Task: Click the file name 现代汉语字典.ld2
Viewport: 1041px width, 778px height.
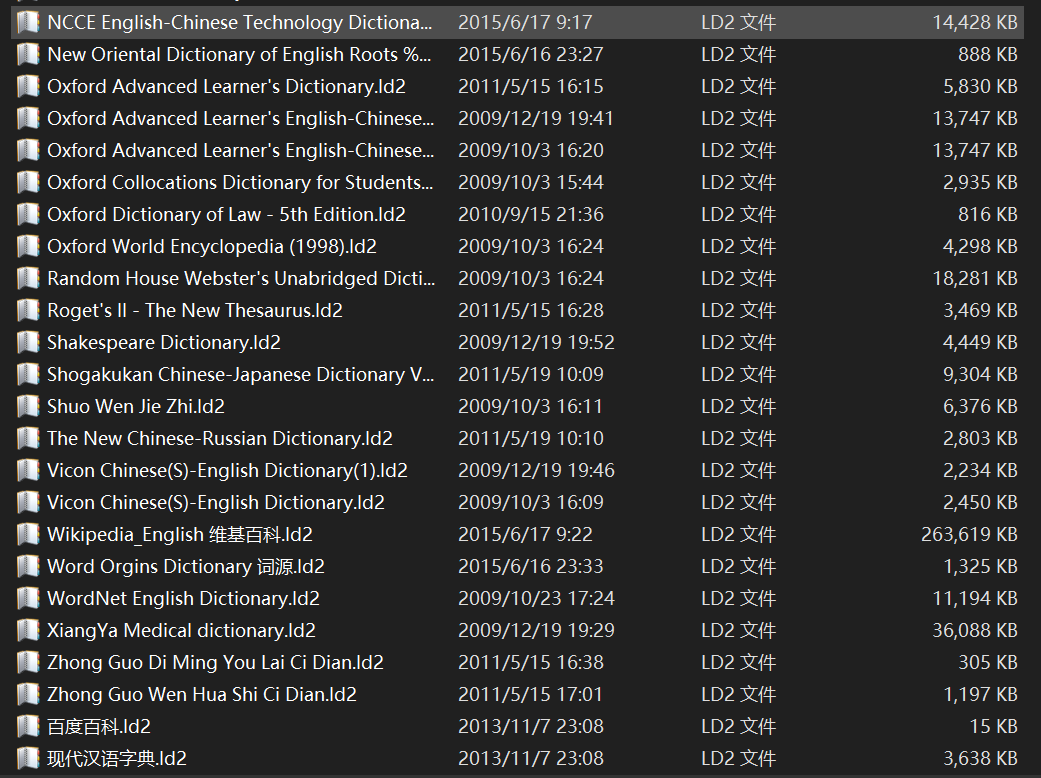Action: (117, 759)
